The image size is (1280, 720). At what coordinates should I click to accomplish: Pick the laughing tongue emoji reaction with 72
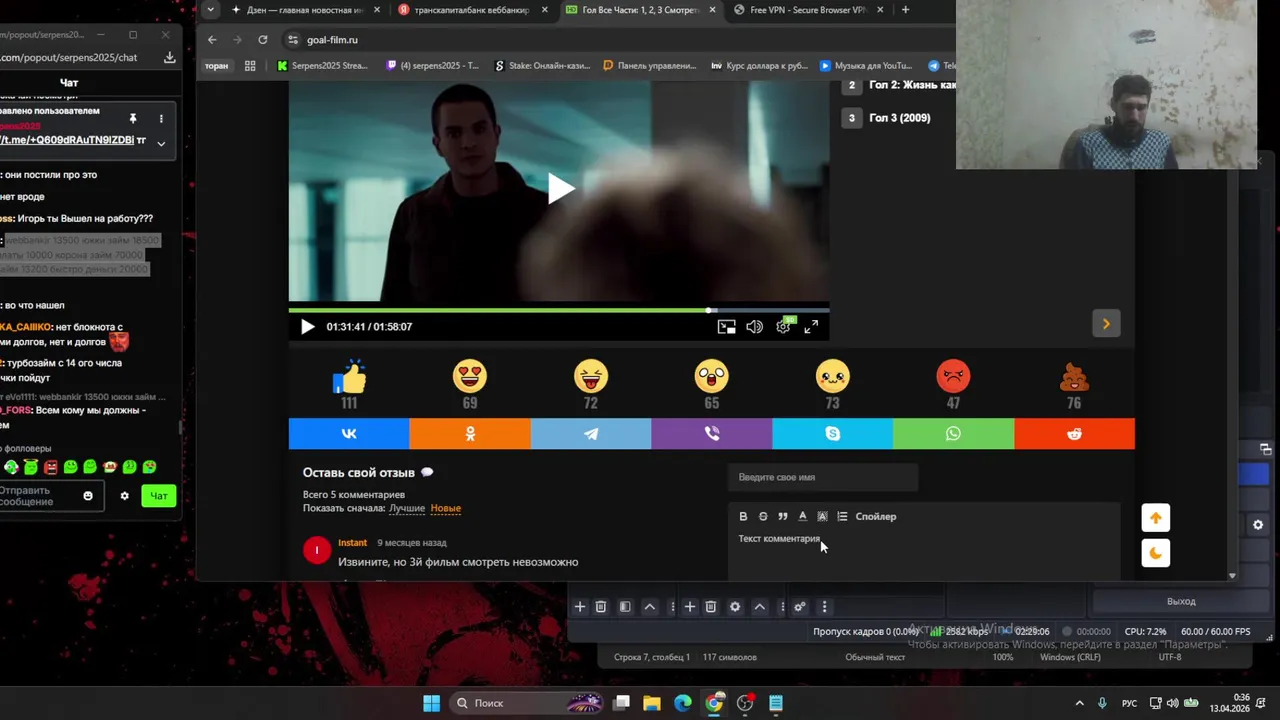click(591, 376)
